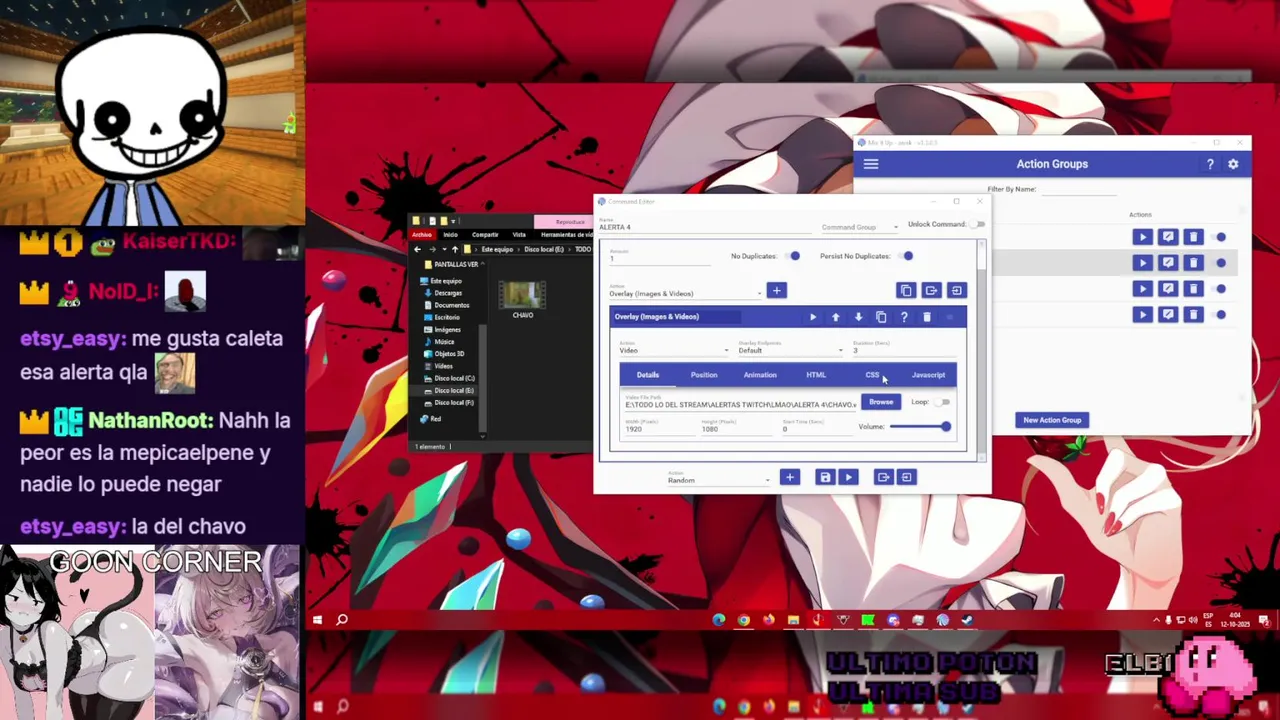Test the Overlay action with its play icon

point(812,317)
